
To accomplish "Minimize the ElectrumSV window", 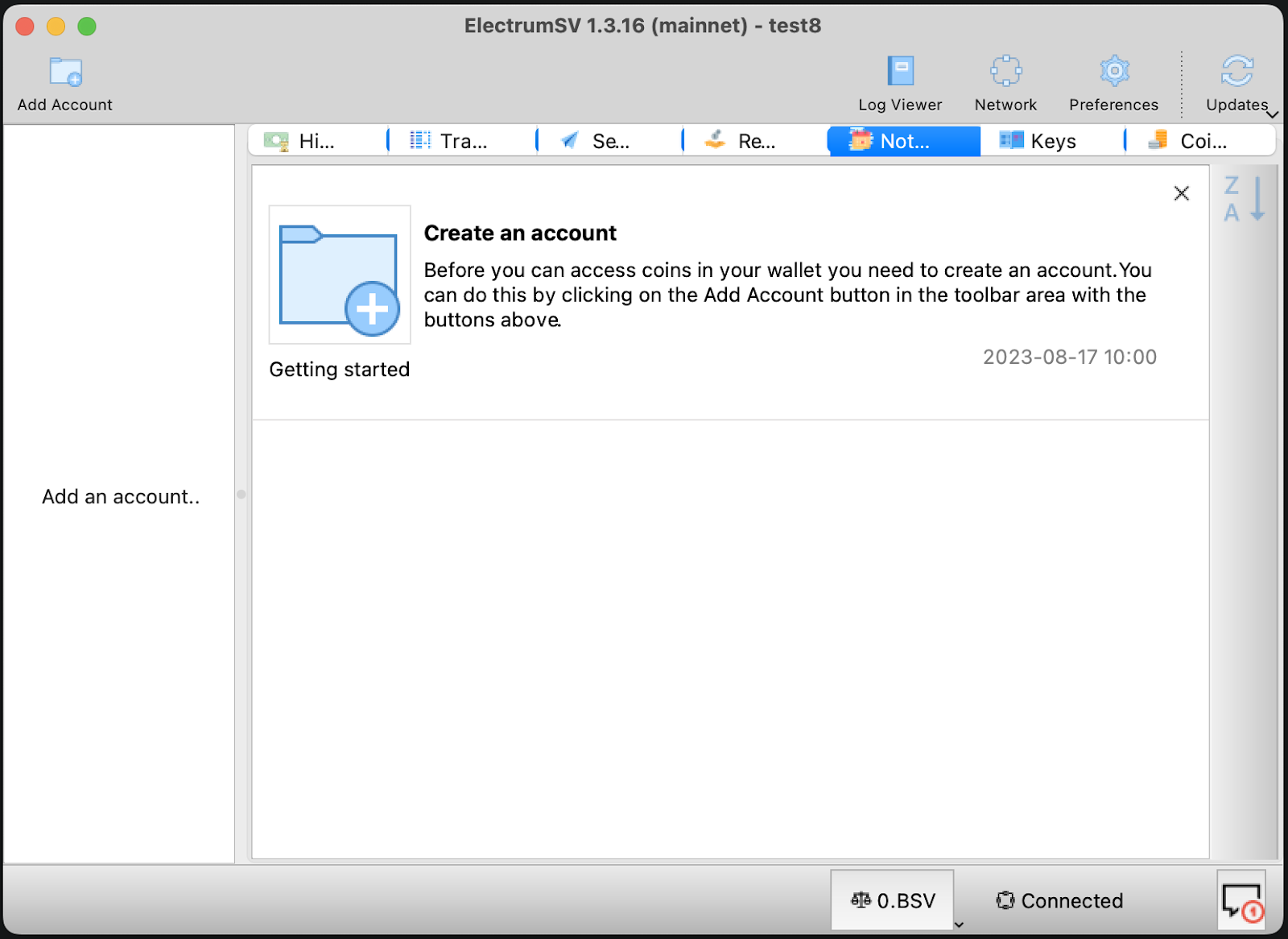I will click(56, 26).
